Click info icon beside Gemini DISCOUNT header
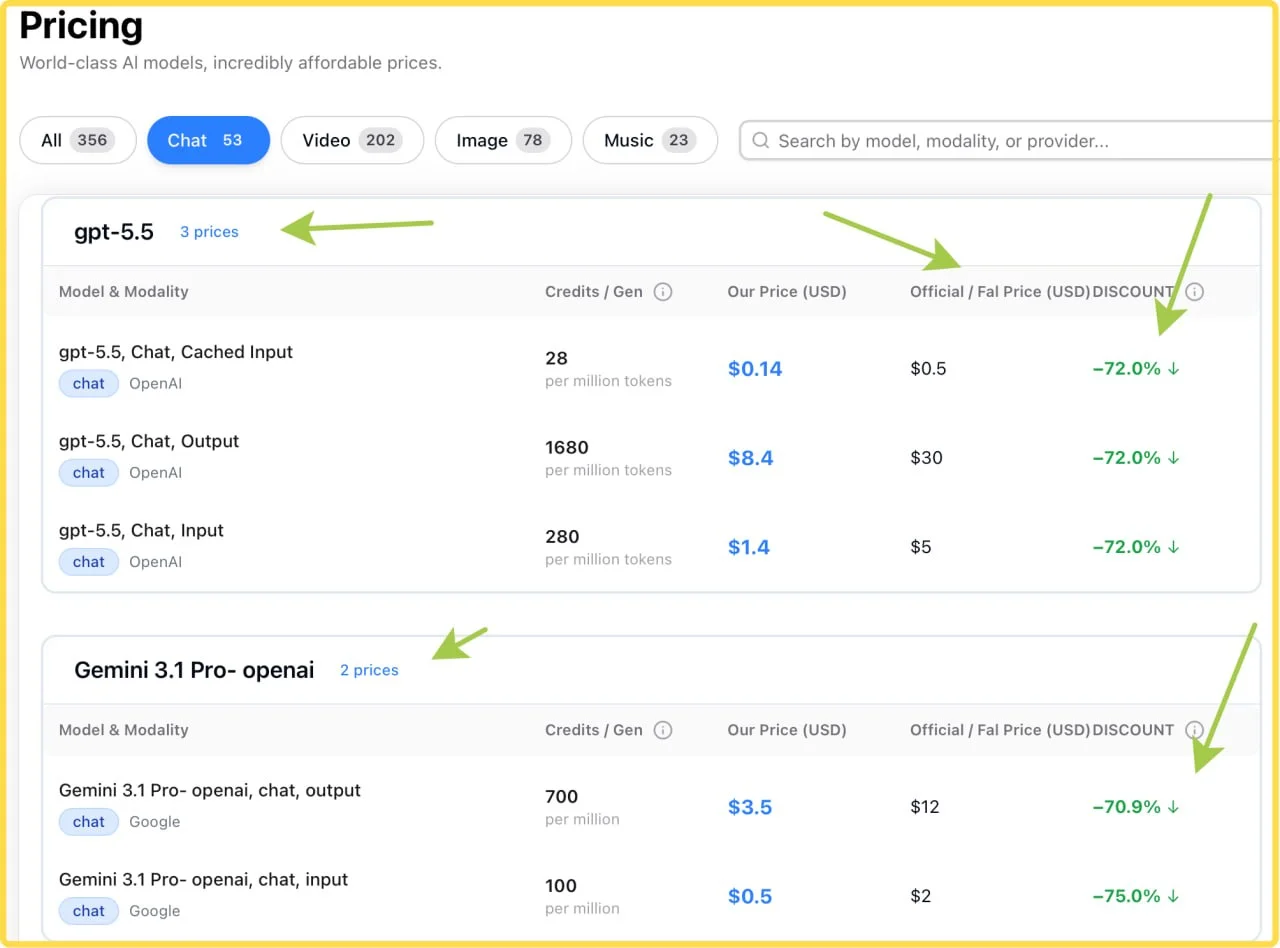 tap(1194, 730)
